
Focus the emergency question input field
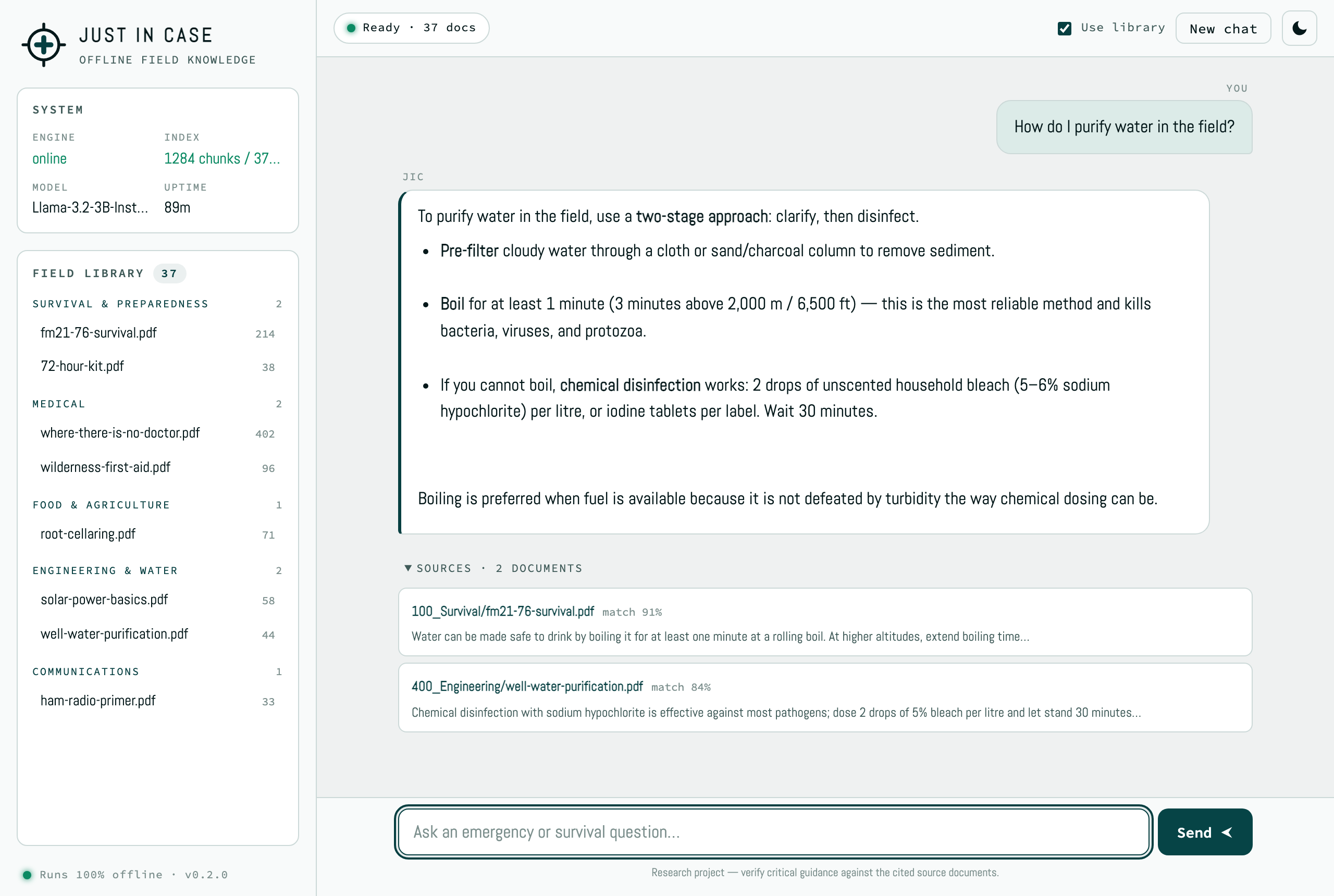point(773,832)
